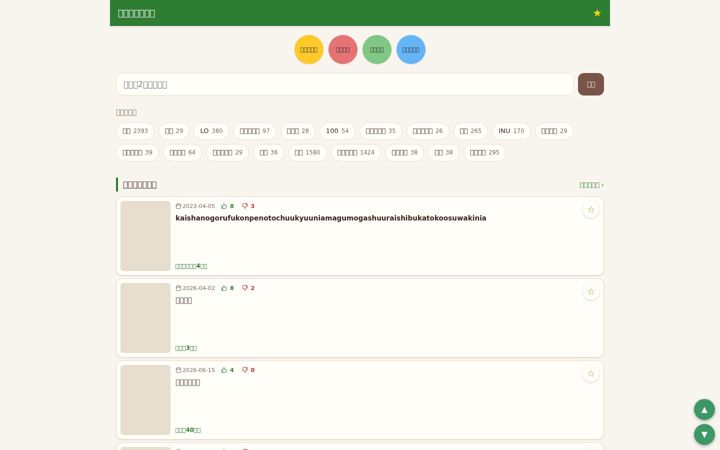Select the tag with count 265

tap(470, 131)
